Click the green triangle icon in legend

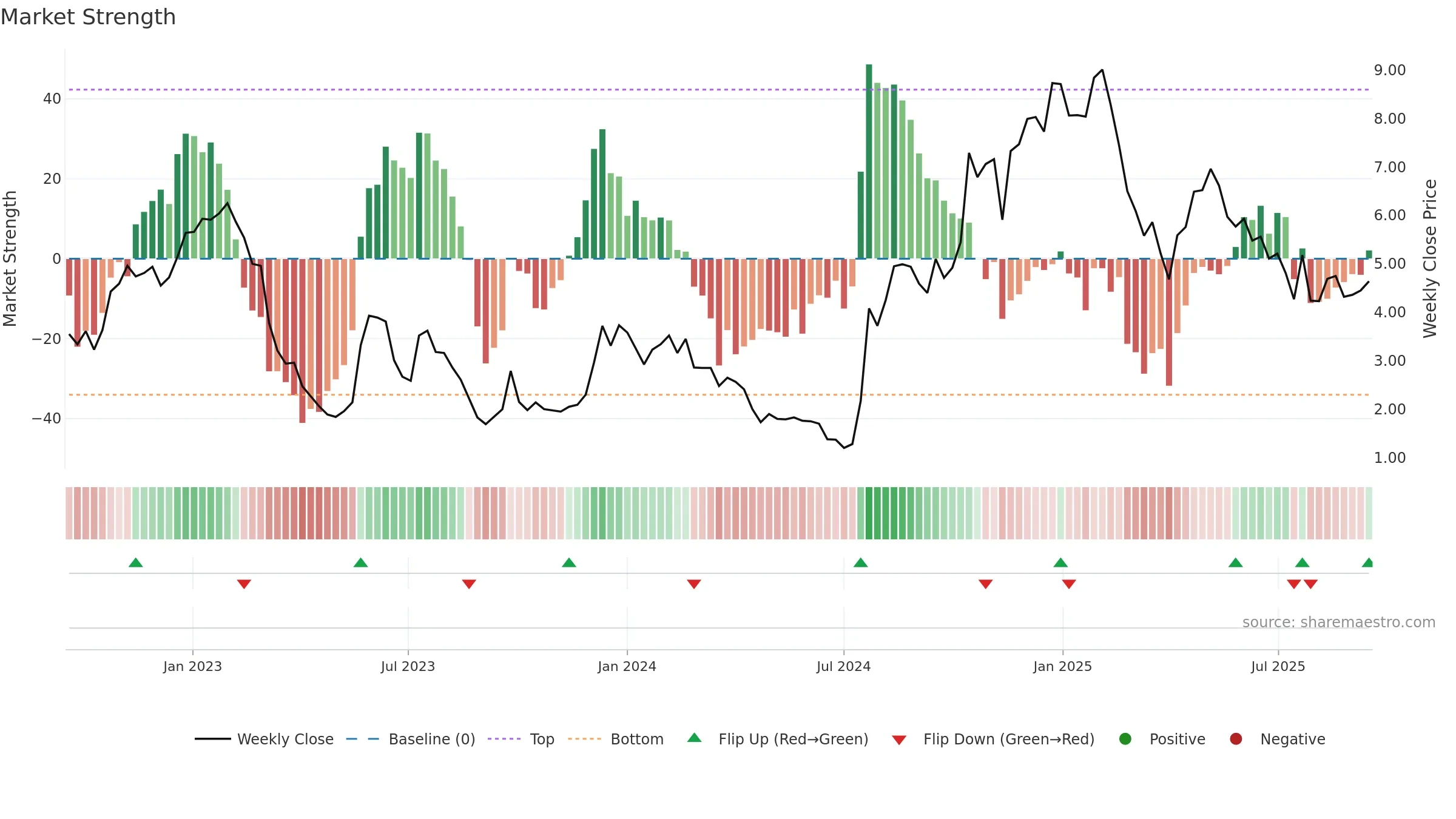[x=694, y=738]
